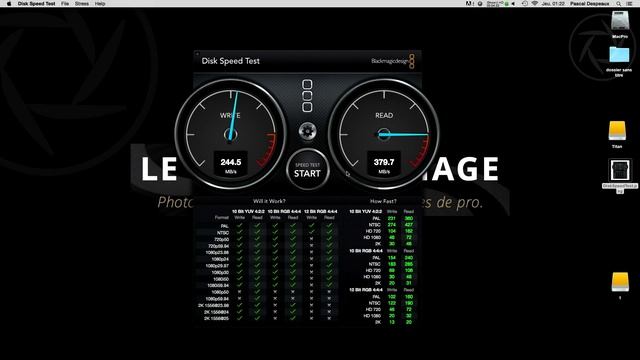Open the Apple menu
Image resolution: width=640 pixels, height=360 pixels.
[x=9, y=3]
